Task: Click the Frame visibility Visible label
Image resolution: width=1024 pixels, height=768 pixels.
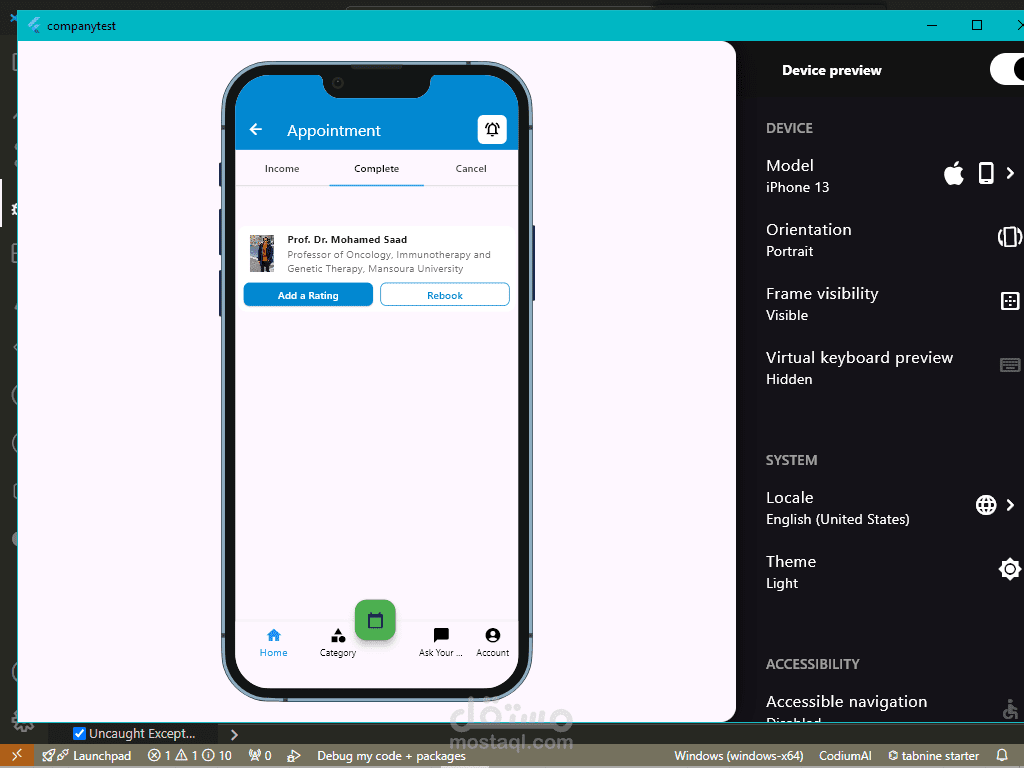Action: 822,304
